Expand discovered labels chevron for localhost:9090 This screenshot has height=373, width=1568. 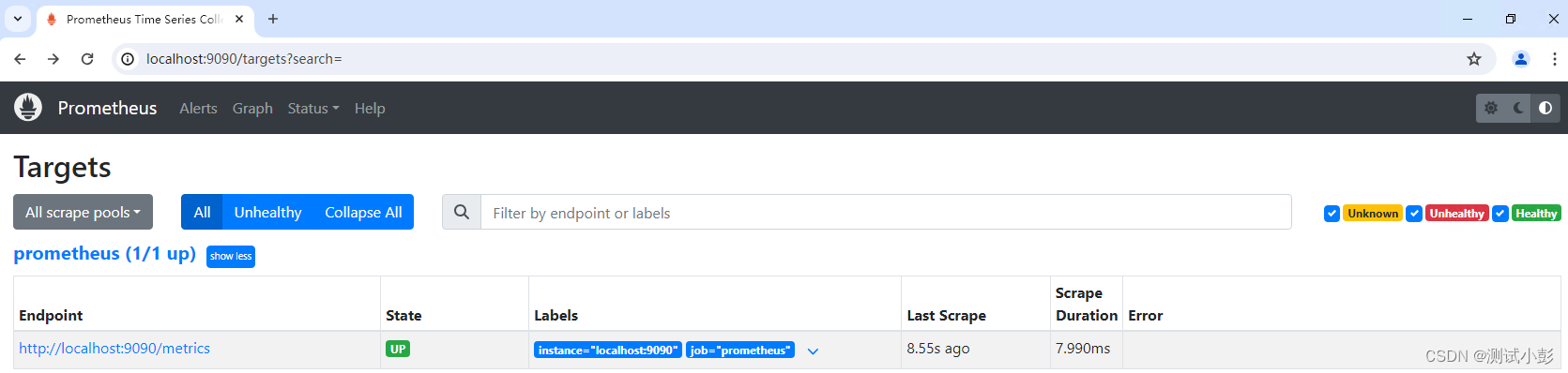click(813, 351)
